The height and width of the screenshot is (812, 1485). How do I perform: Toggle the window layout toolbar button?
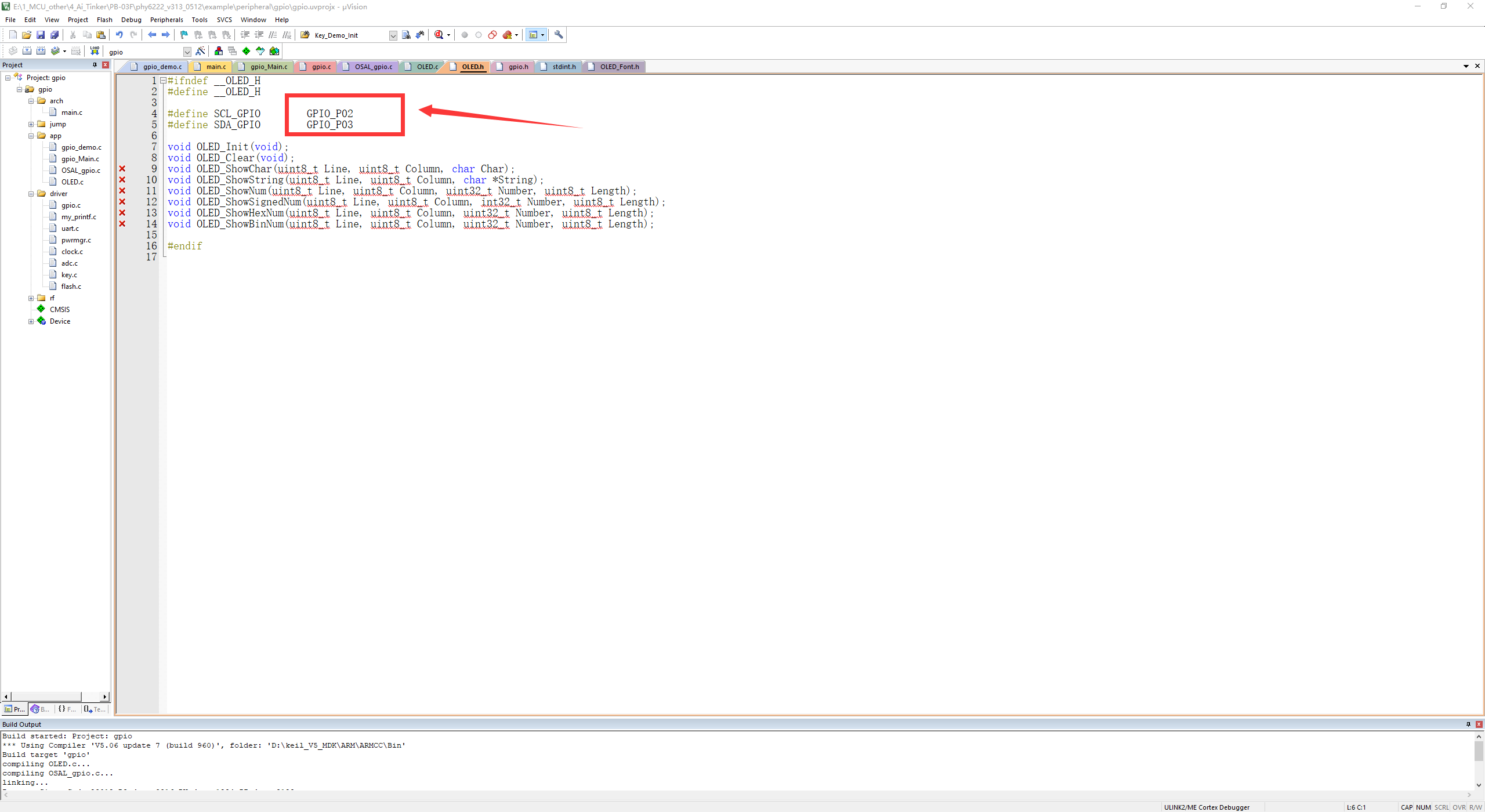tap(533, 35)
